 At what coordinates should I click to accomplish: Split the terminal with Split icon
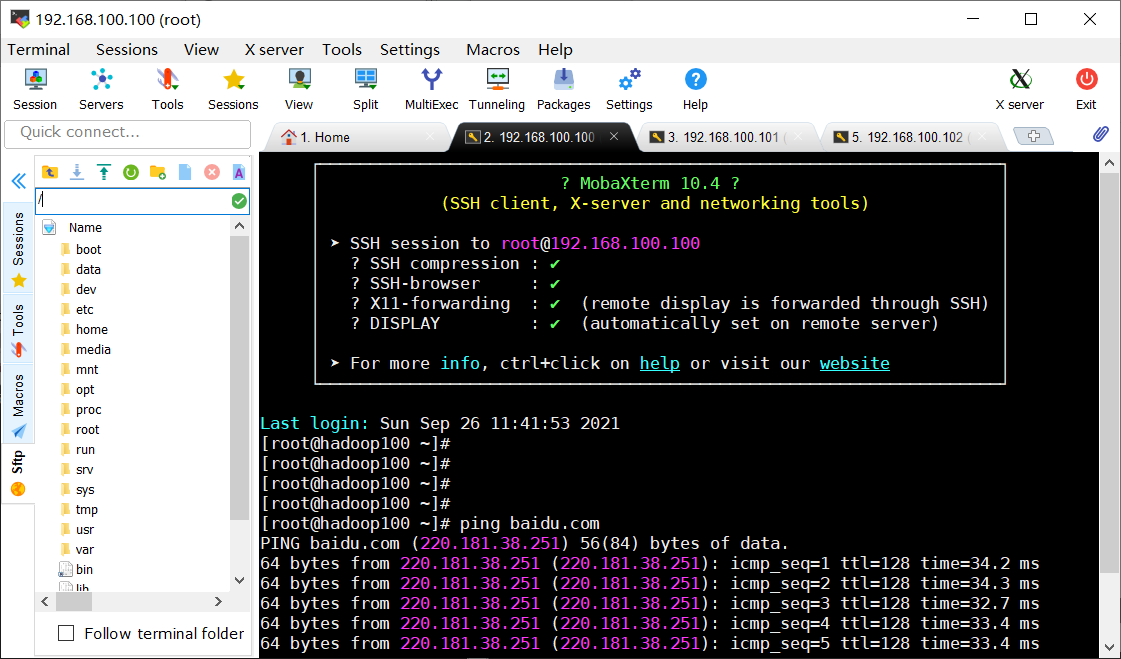tap(365, 89)
